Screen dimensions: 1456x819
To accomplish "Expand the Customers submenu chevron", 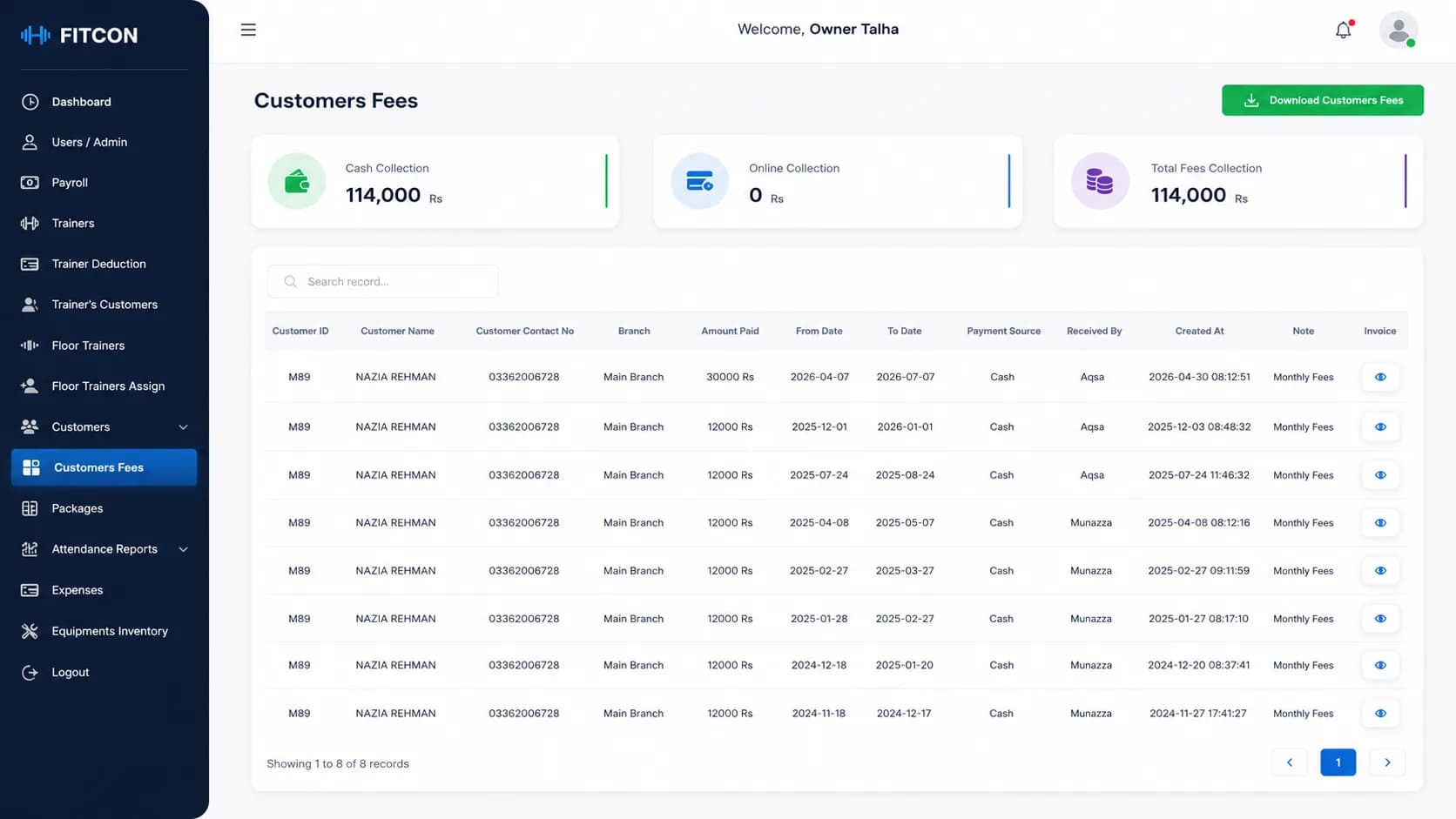I will click(183, 427).
